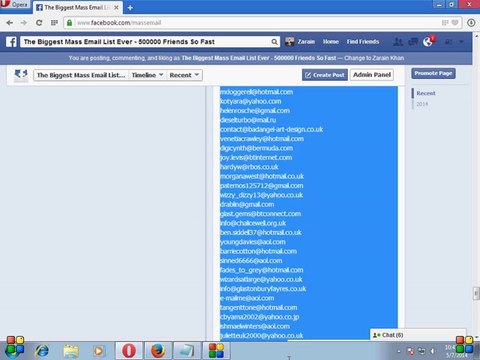Open the privacy shortcuts icon

[x=449, y=42]
